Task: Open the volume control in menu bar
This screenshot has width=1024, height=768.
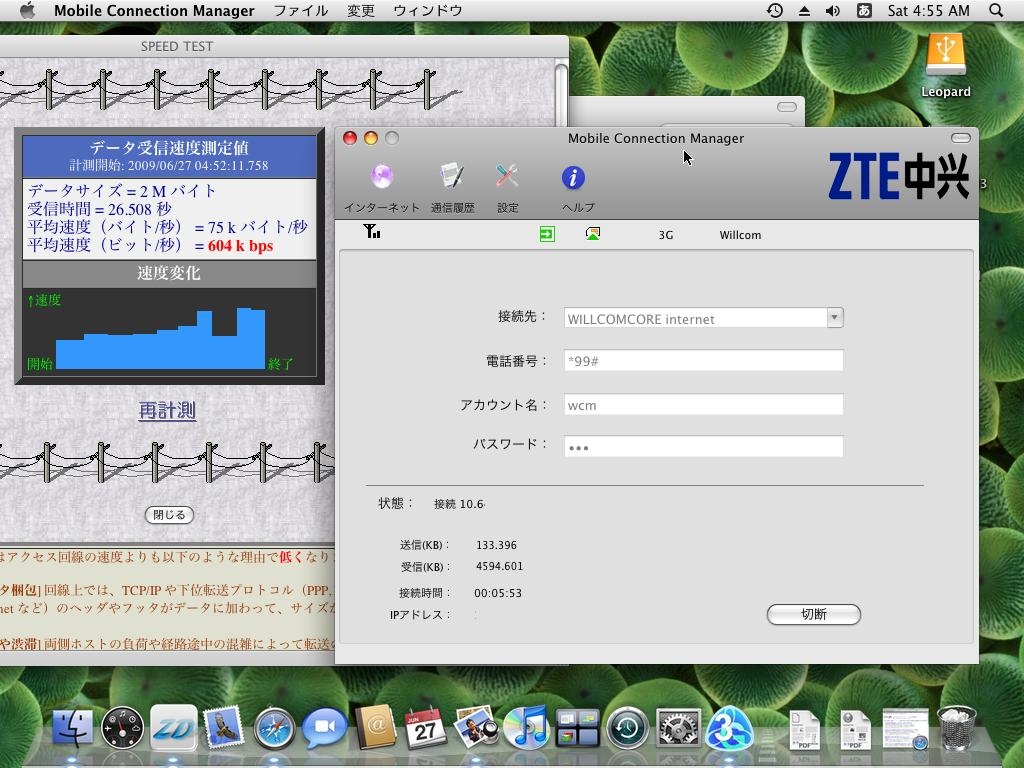Action: point(833,10)
